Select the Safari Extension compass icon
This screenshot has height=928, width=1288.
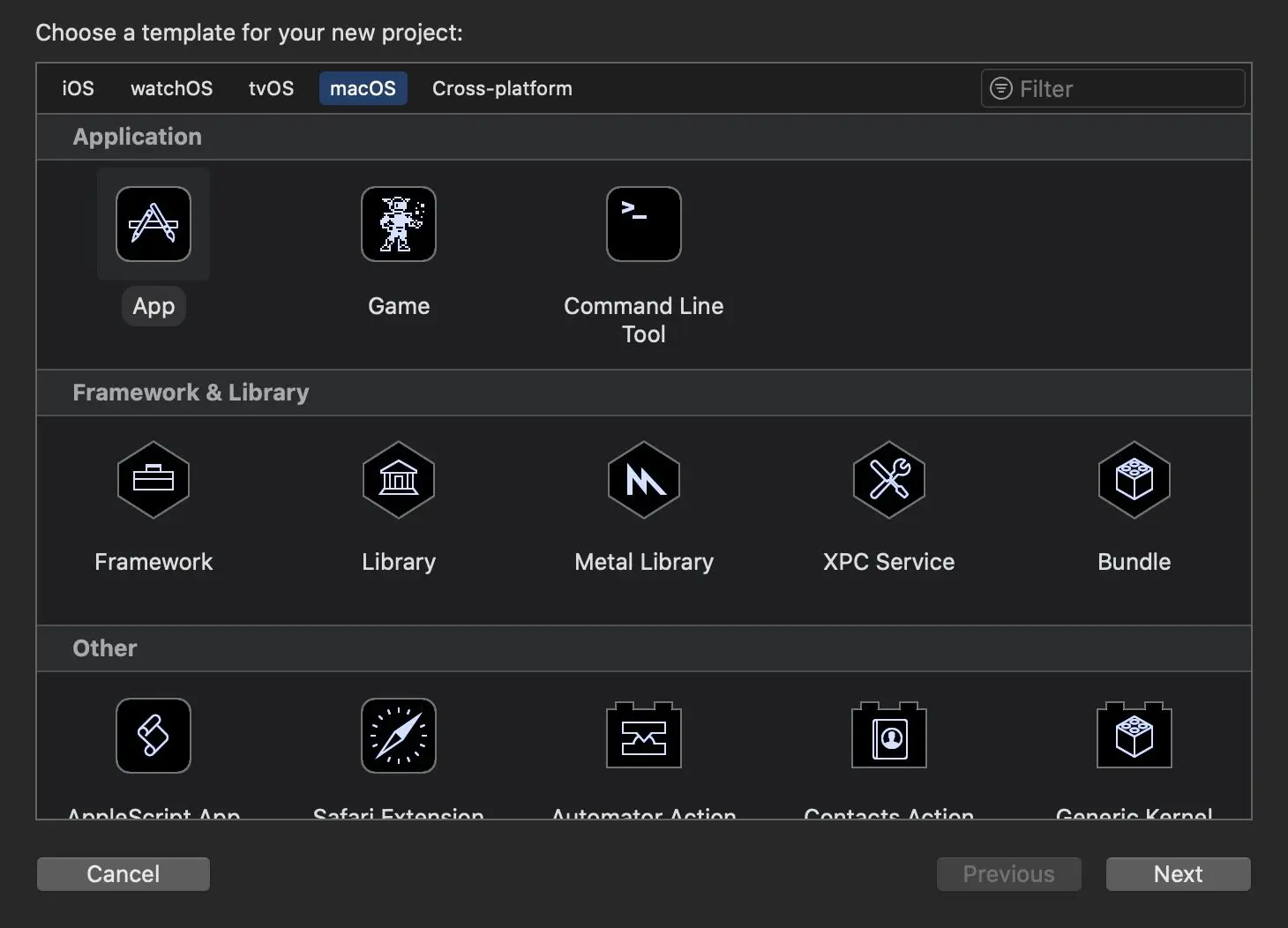click(x=399, y=736)
